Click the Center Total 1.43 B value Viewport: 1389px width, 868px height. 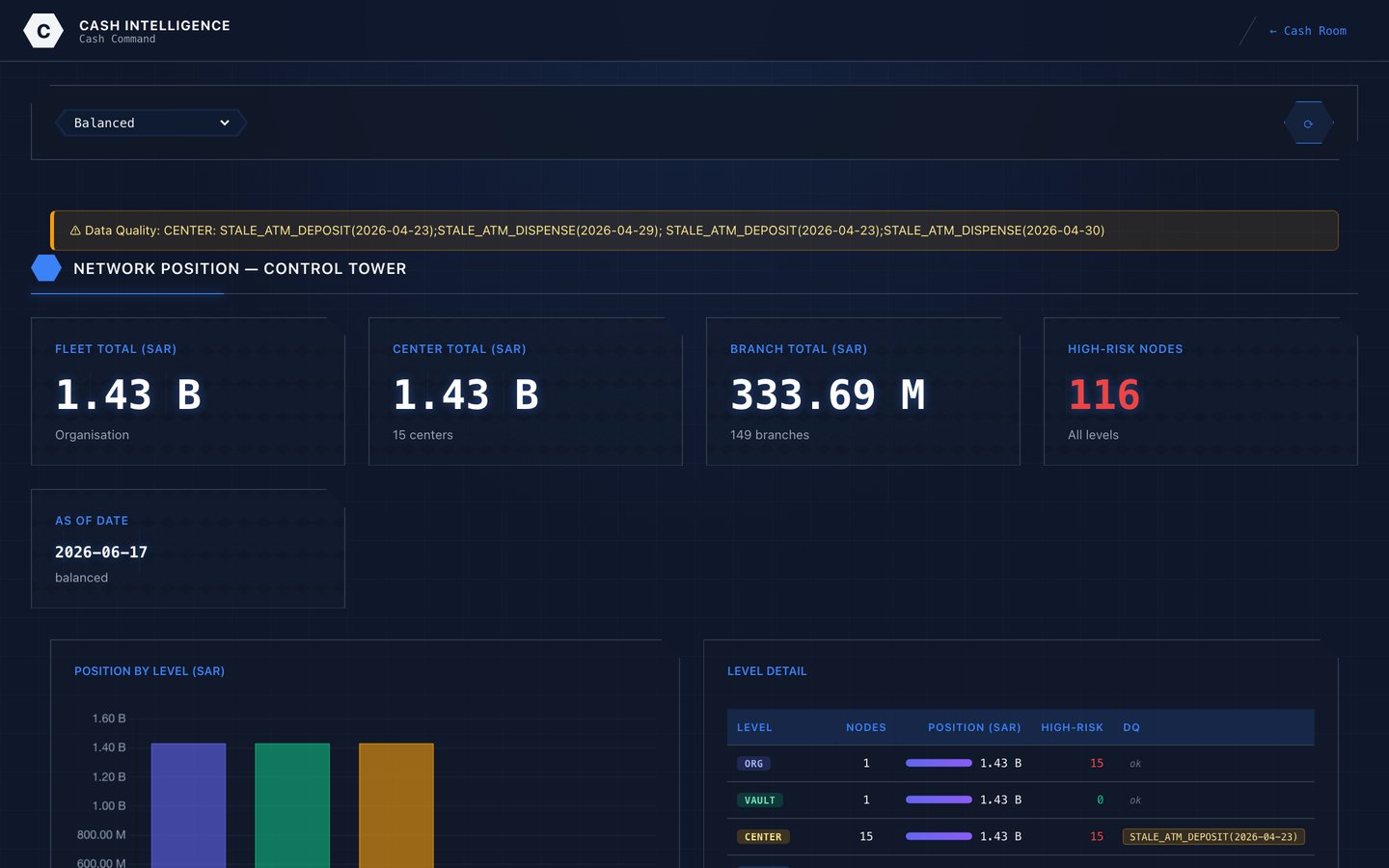[x=466, y=394]
